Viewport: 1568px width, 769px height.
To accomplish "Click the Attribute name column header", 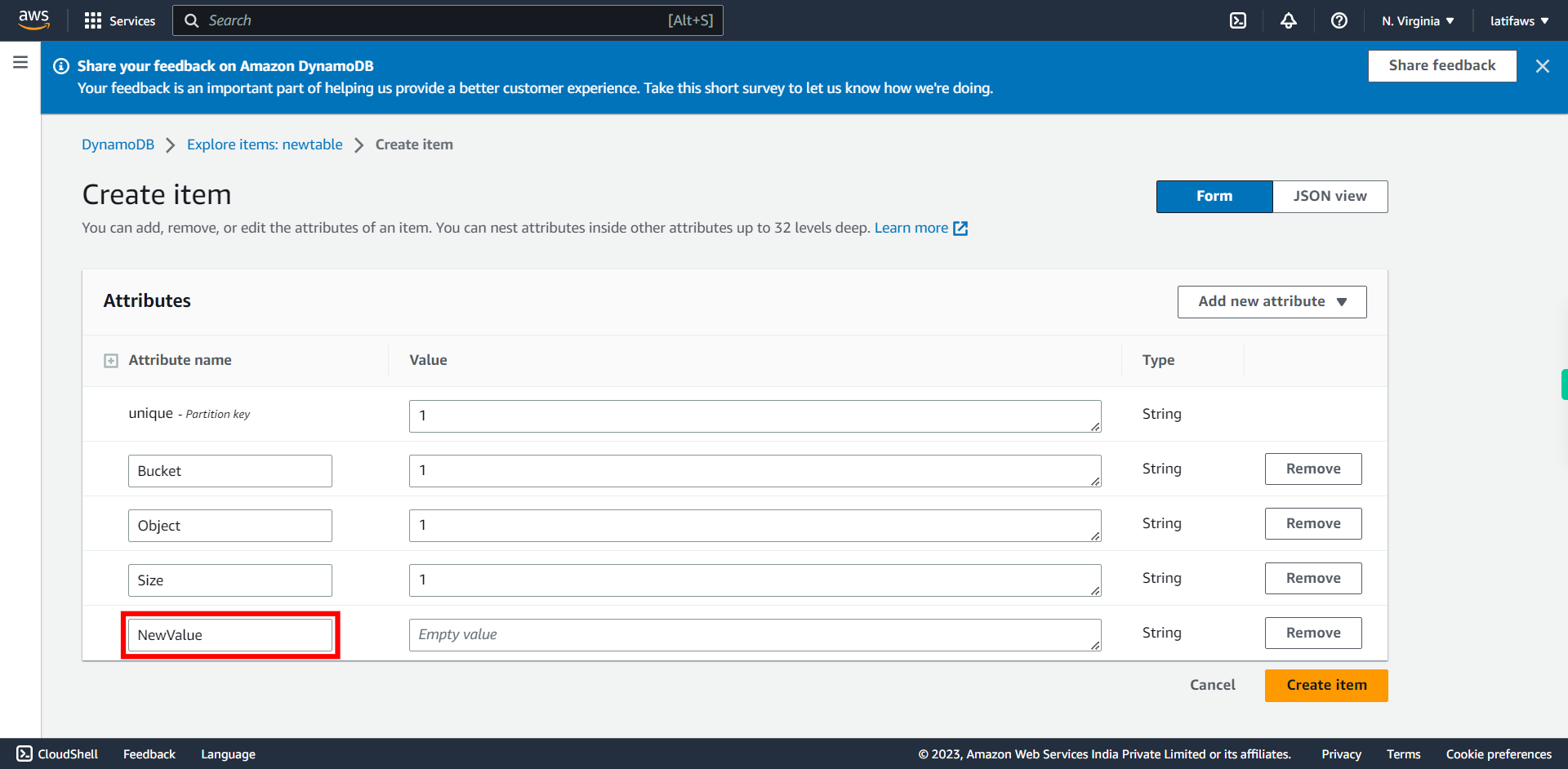I will click(x=180, y=361).
